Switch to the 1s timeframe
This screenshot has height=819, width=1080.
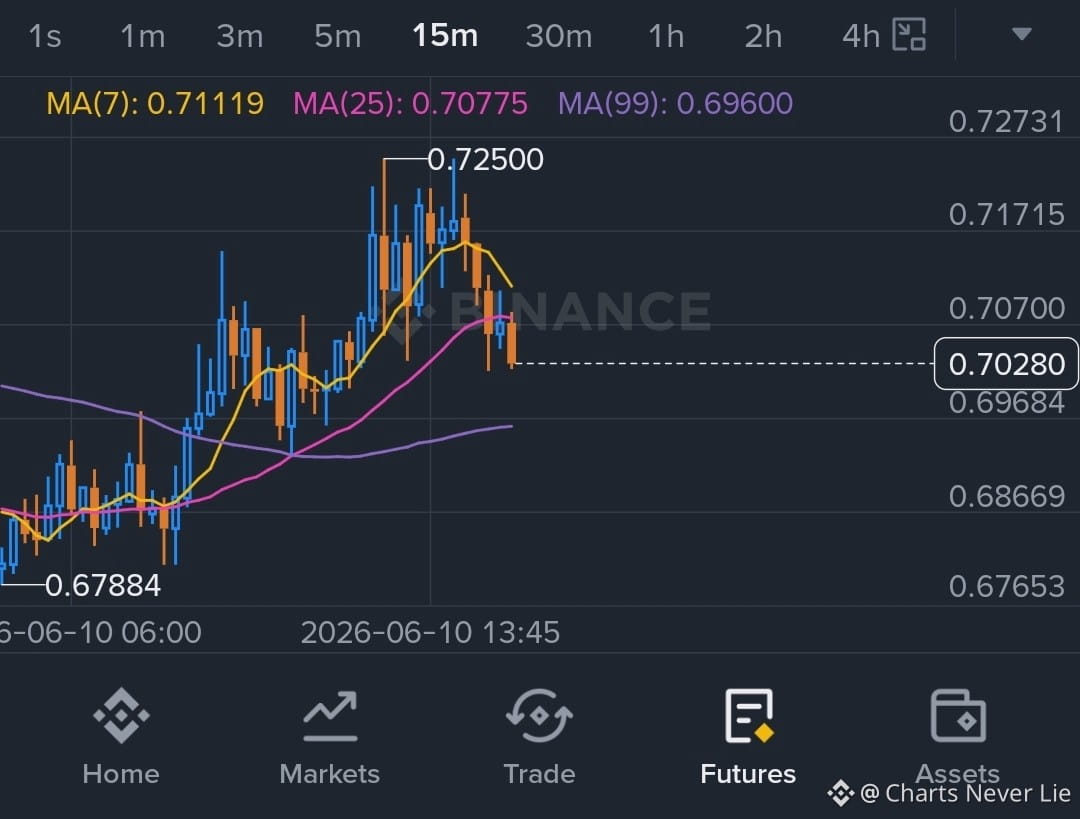pos(45,36)
